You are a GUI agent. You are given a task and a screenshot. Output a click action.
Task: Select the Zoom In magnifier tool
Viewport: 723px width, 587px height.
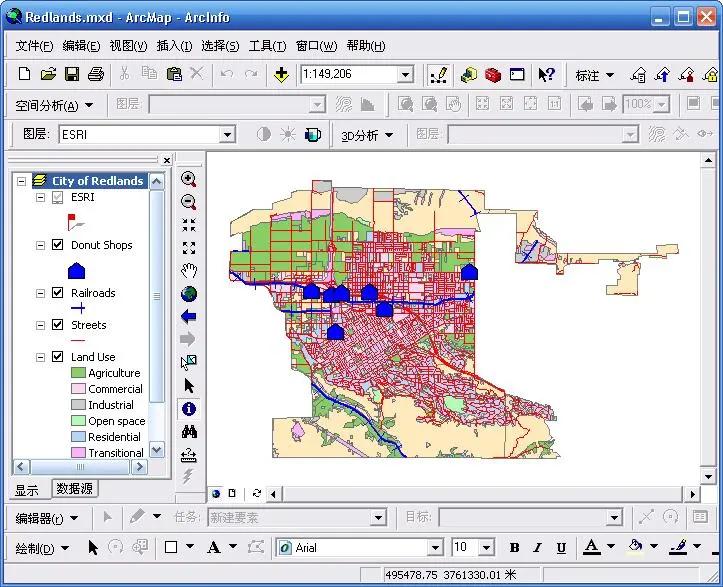click(188, 179)
